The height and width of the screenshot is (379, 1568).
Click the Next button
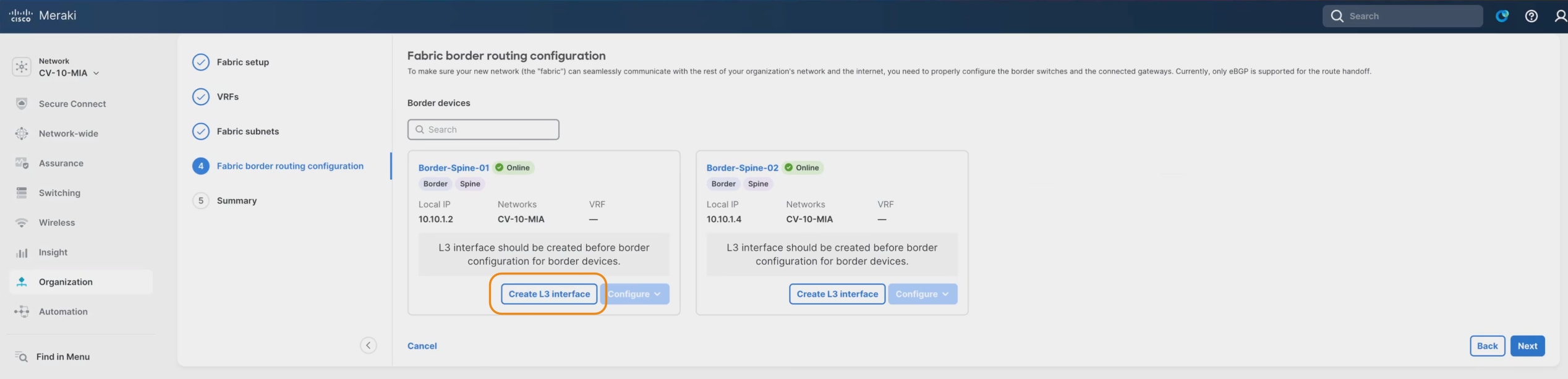(x=1527, y=346)
